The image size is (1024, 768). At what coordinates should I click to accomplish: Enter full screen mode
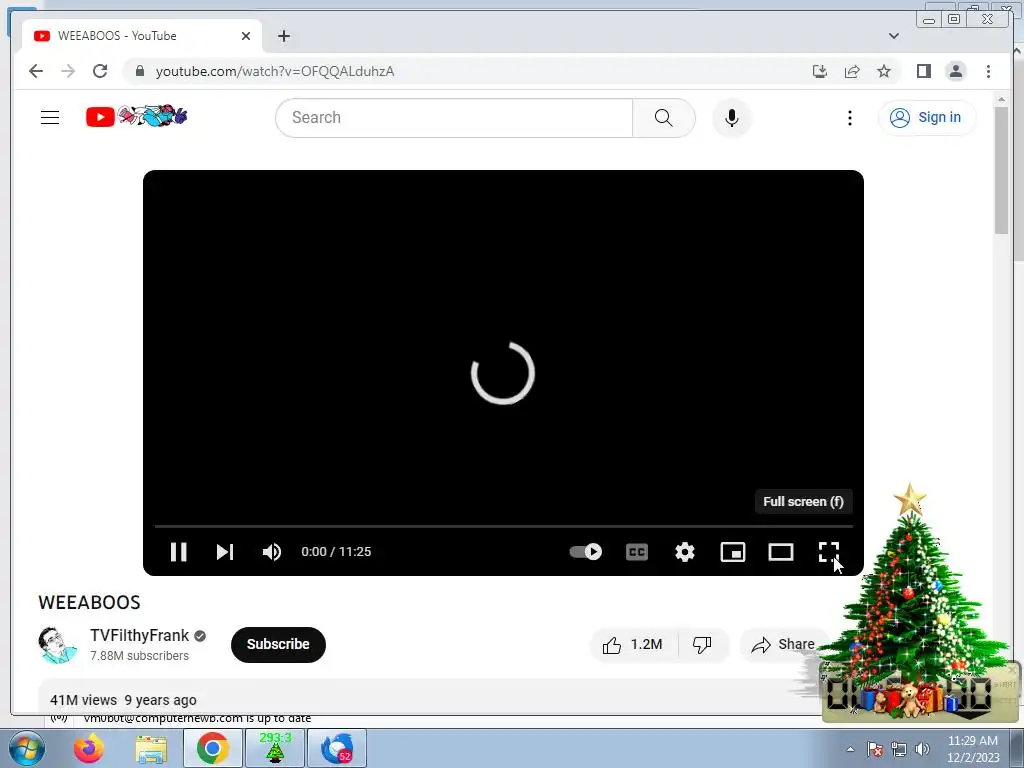pyautogui.click(x=829, y=552)
